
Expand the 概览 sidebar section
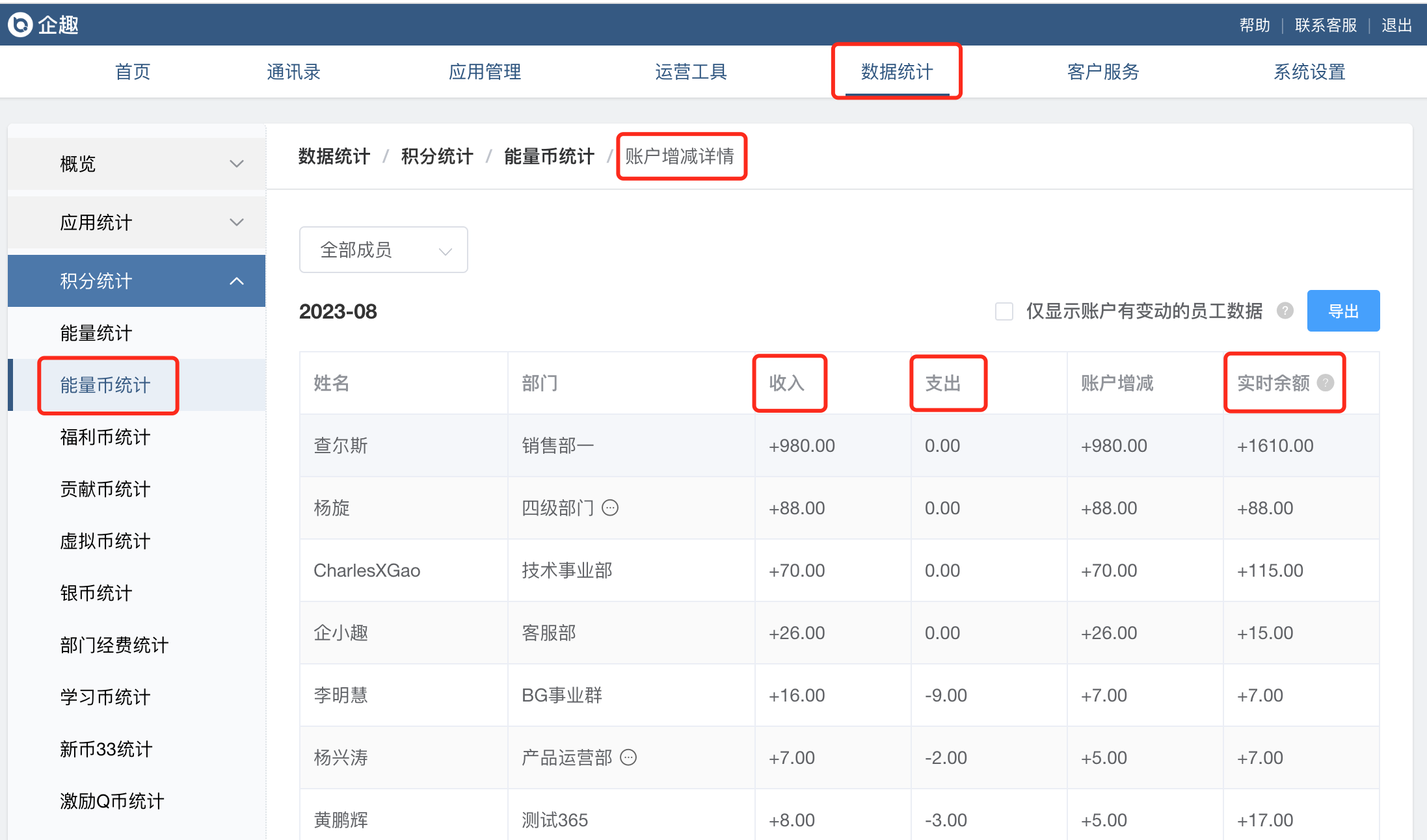137,164
